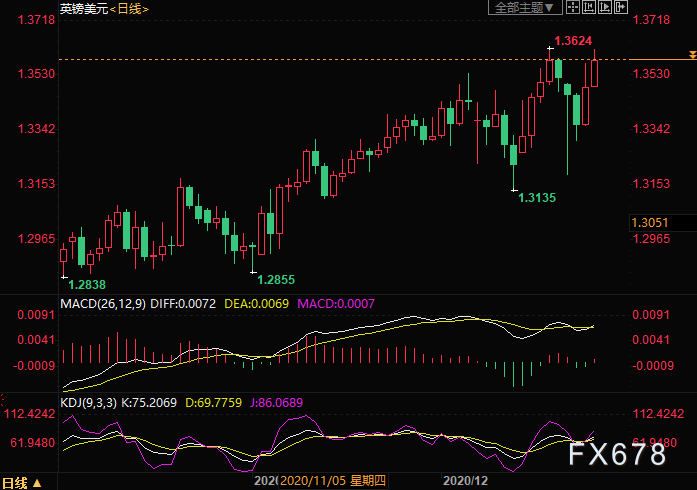Click the 1.3051 price tag on right axis

650,222
